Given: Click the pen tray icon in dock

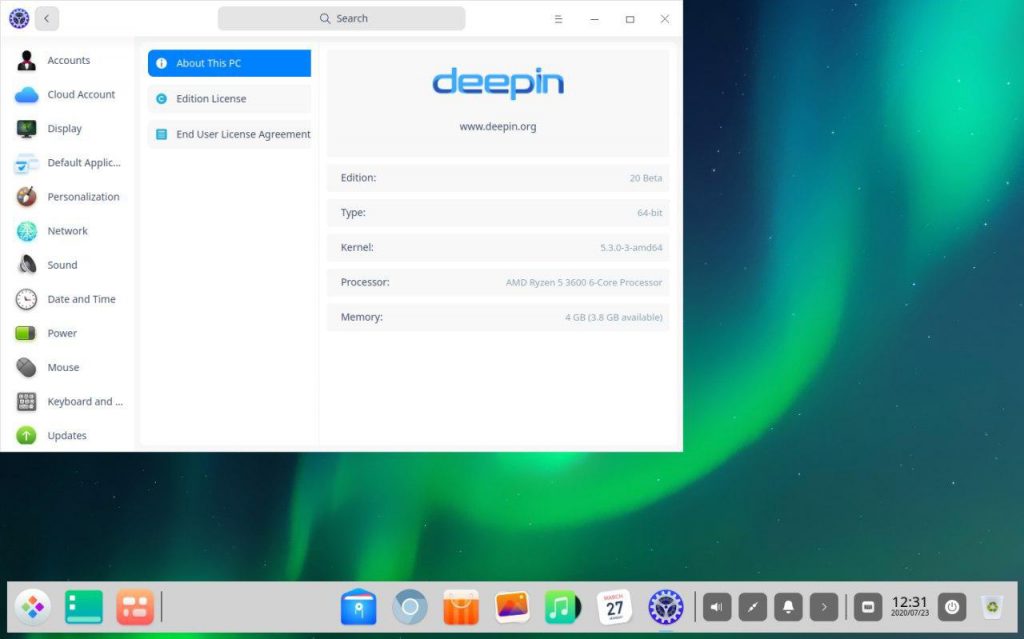Looking at the screenshot, I should coord(752,607).
